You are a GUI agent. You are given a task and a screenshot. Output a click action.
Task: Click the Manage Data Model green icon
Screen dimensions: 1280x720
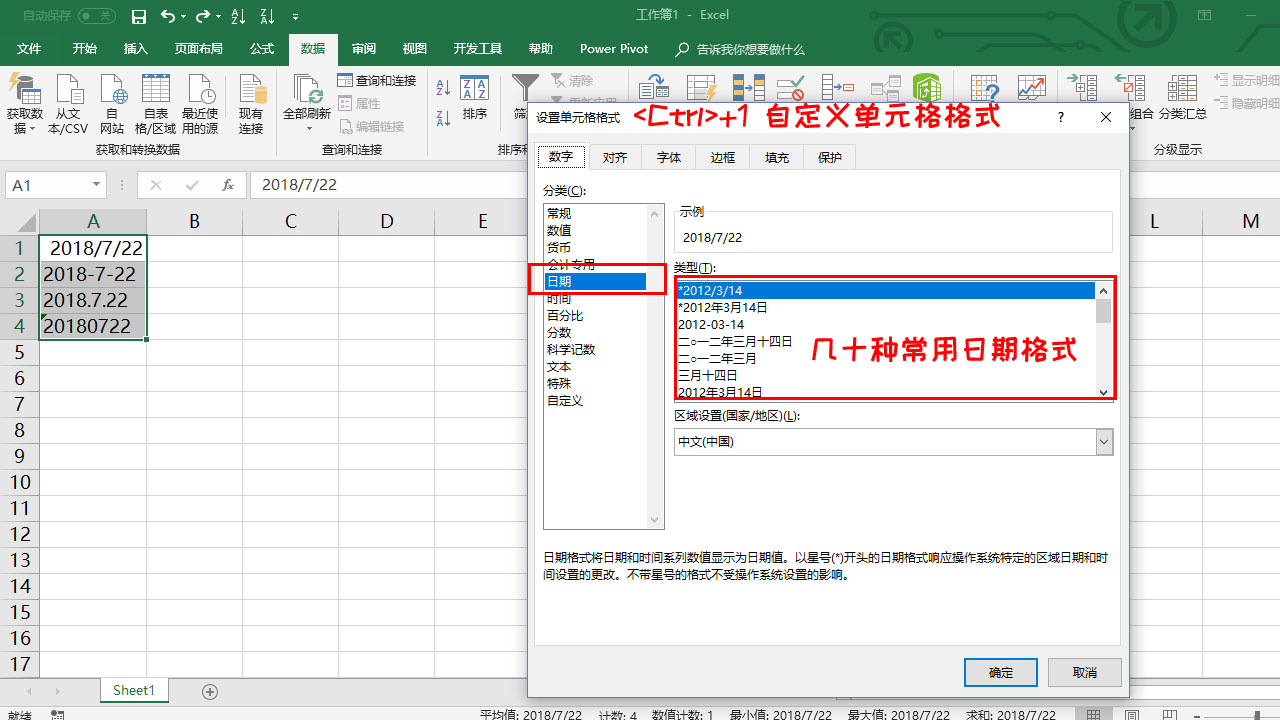coord(926,89)
